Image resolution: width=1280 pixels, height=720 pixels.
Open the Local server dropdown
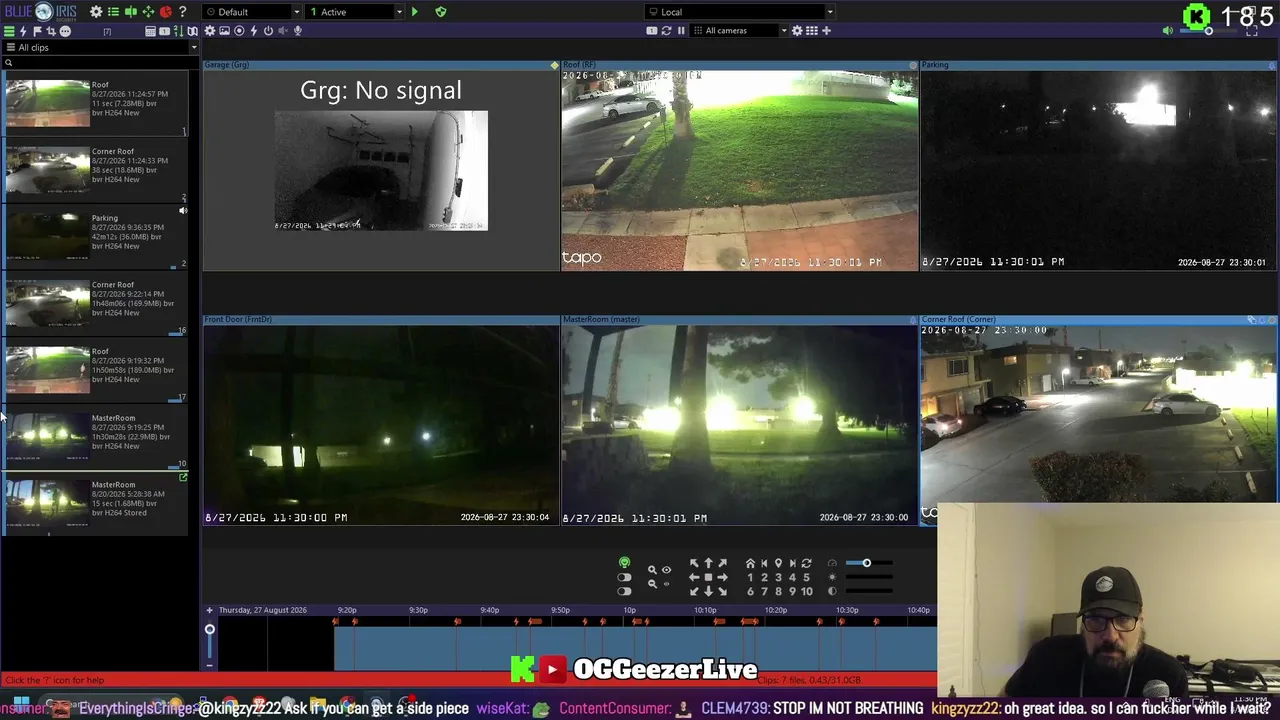740,12
